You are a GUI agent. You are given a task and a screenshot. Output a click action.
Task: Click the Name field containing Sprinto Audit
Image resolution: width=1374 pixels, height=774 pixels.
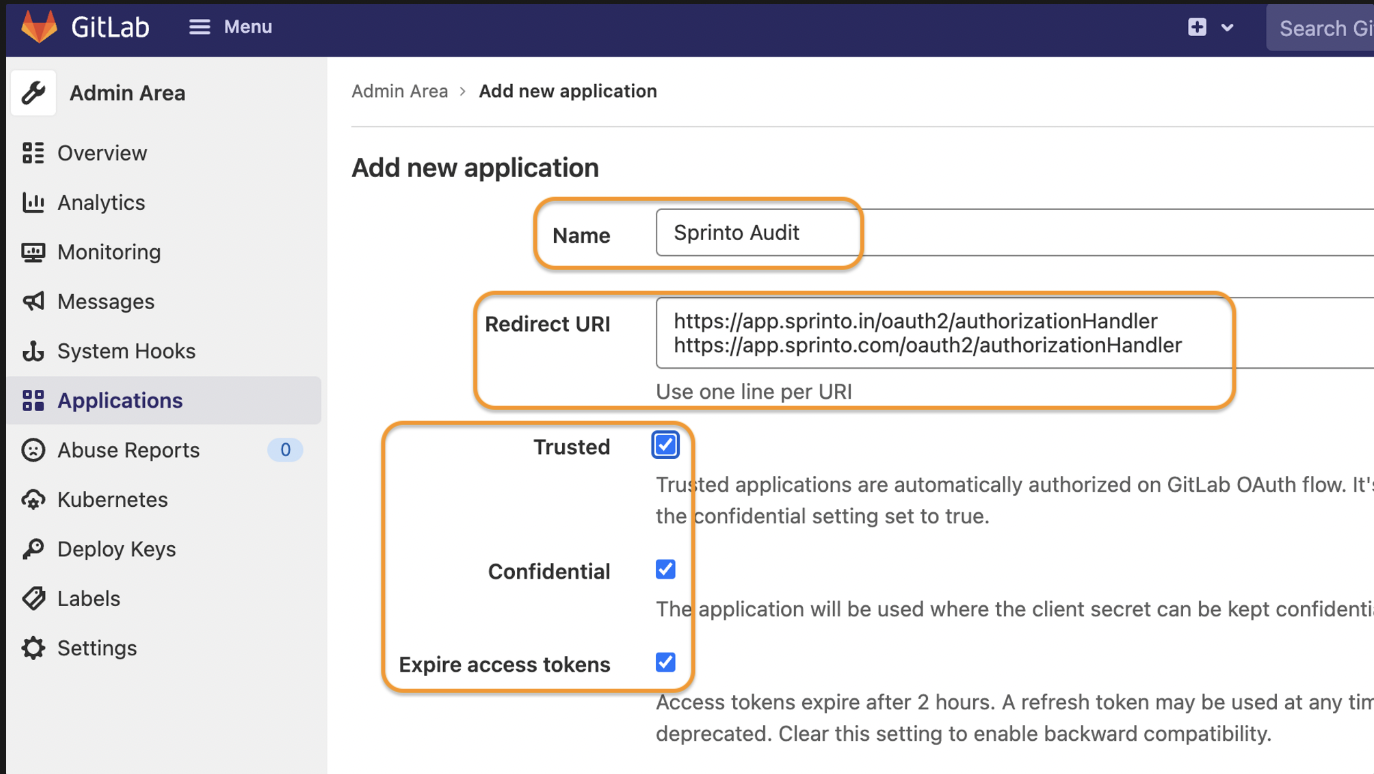click(x=1000, y=233)
